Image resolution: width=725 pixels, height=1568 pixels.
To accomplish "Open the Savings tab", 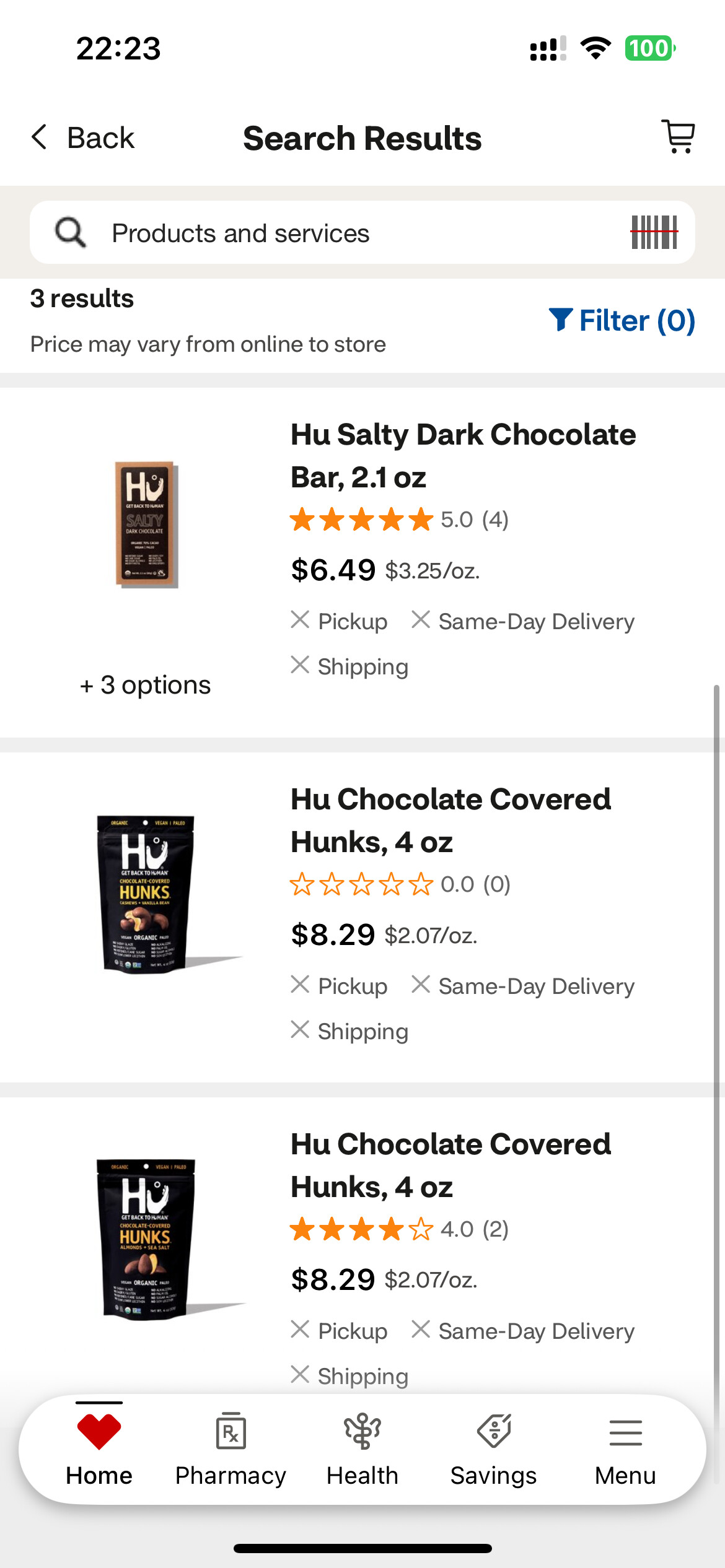I will point(494,1450).
